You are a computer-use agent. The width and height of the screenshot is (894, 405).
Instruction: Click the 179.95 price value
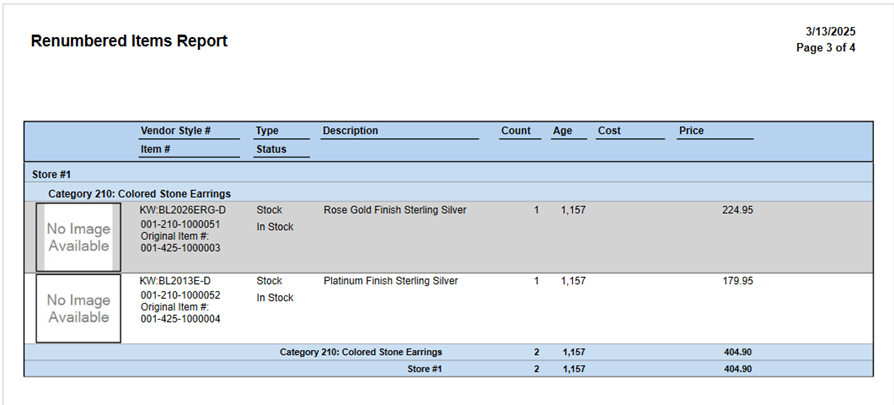coord(737,281)
